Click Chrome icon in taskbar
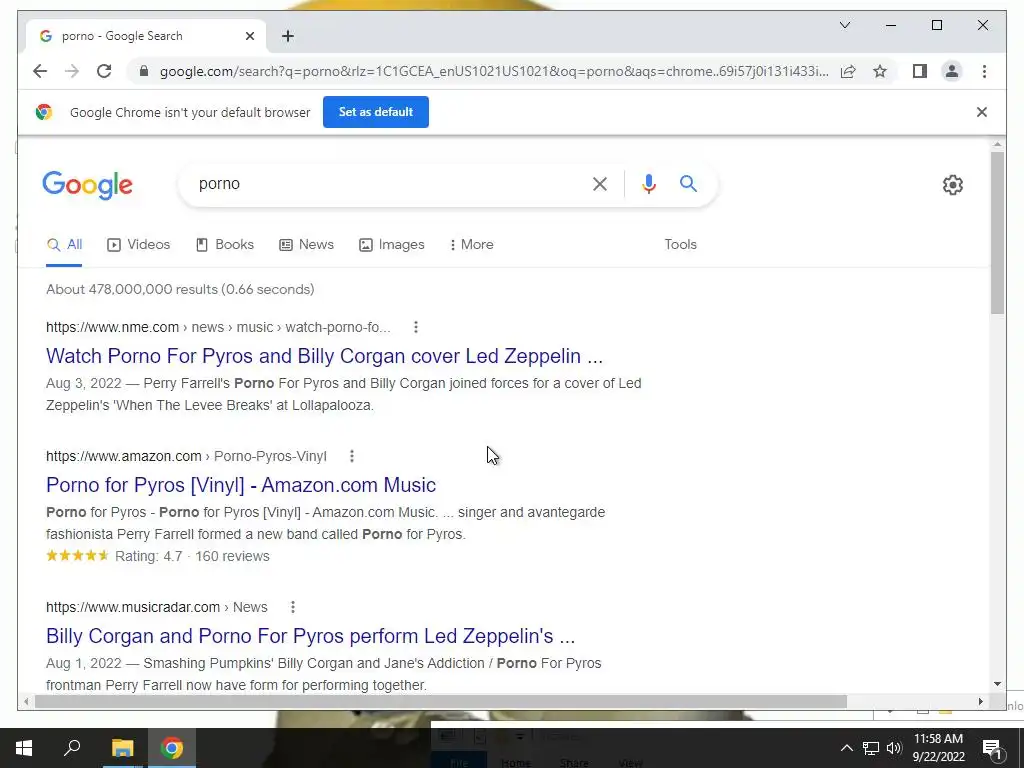Screen dimensions: 1024x768 point(172,748)
